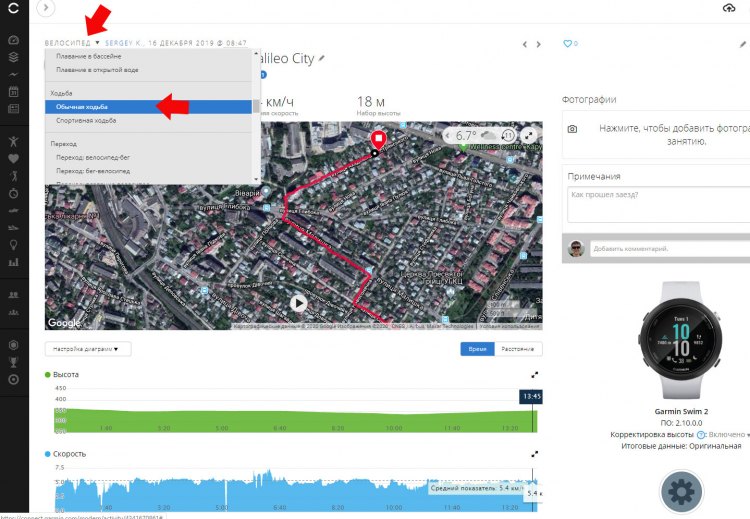Switch charts to Время
Viewport: 750px width, 519px height.
tap(477, 349)
